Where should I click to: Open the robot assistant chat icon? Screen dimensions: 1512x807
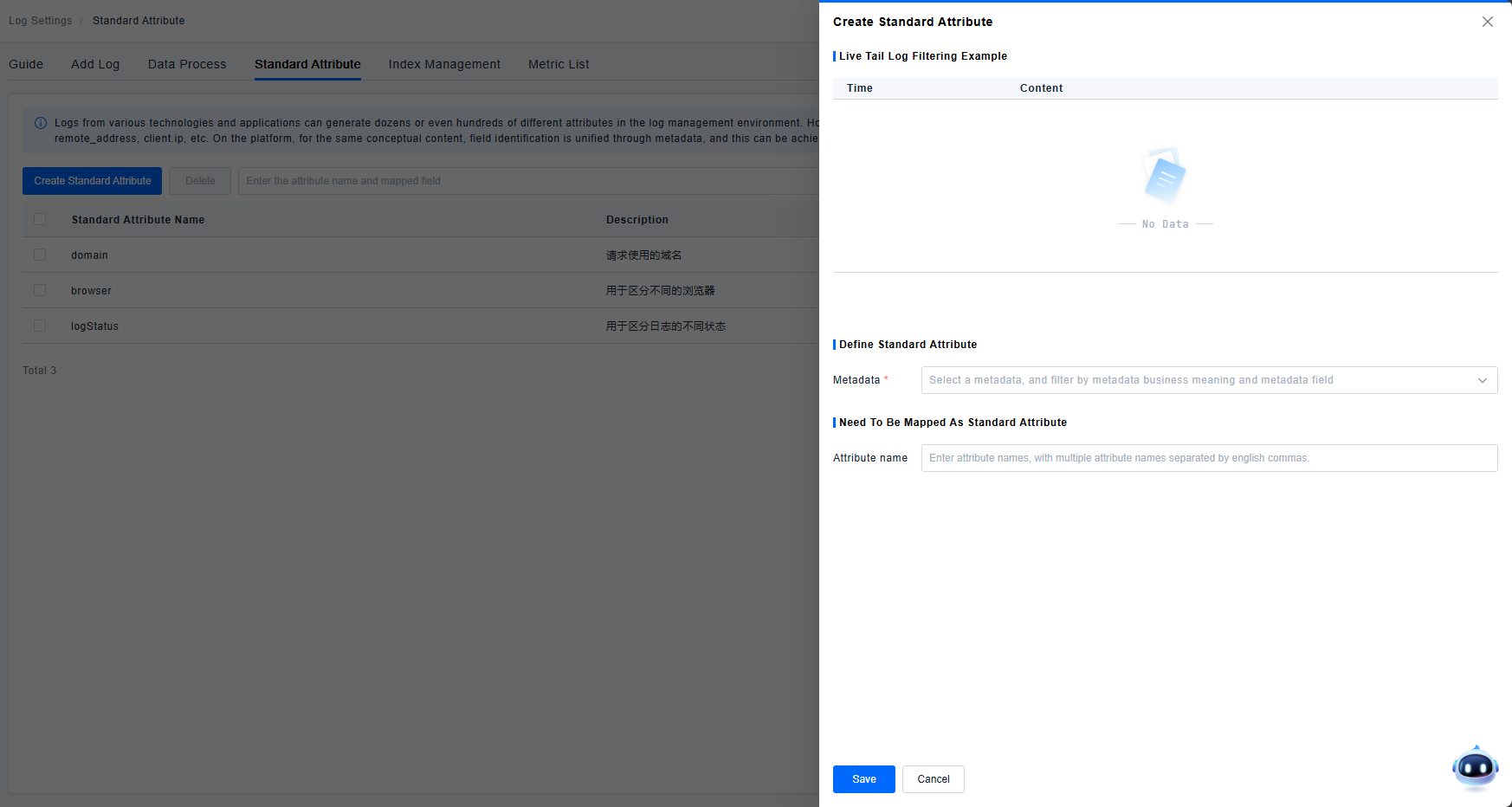point(1475,767)
